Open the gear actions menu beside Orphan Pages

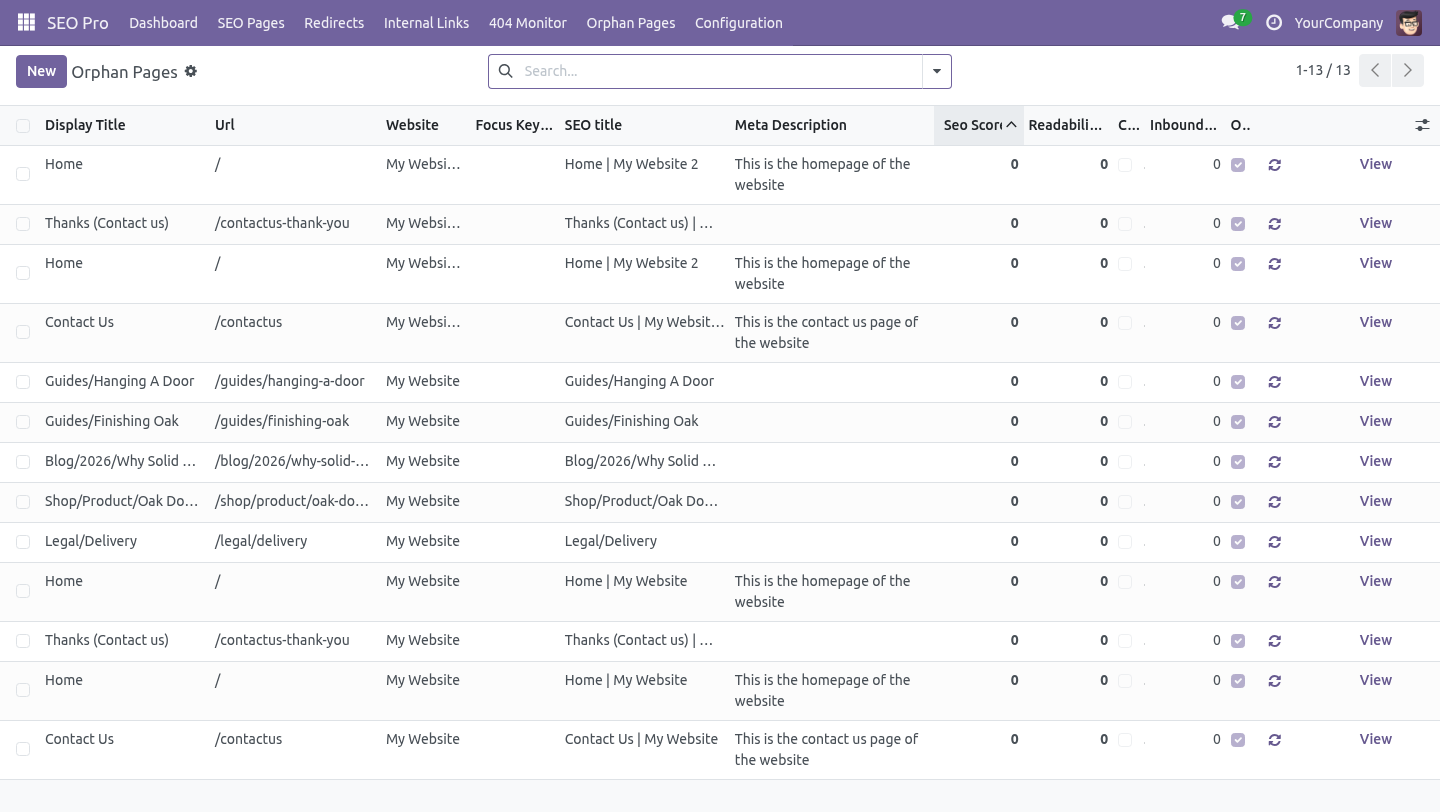tap(191, 71)
